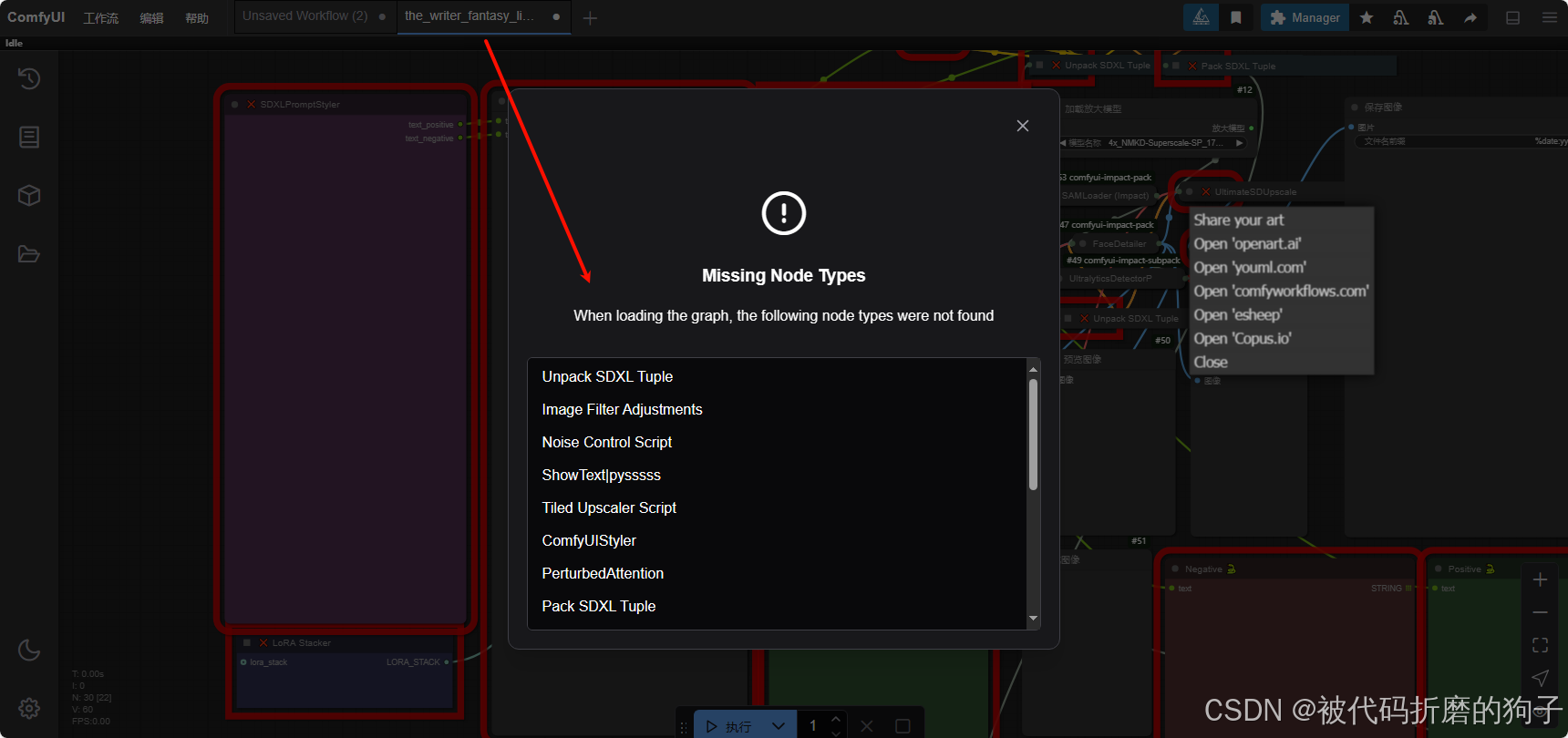Click the ComfyUI logo
This screenshot has height=738, width=1568.
tap(36, 17)
